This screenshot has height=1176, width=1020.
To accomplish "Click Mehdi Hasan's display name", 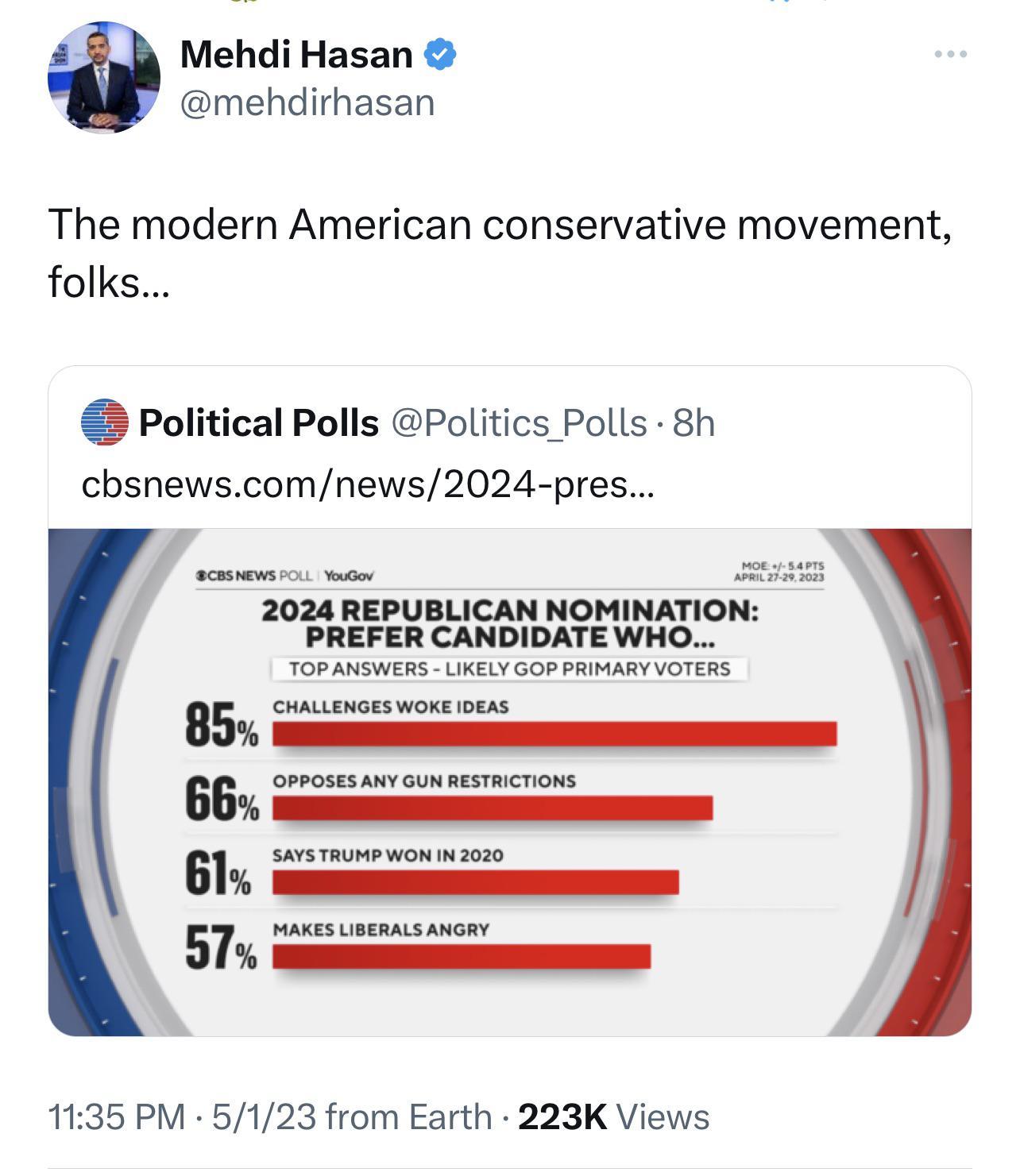I will click(296, 52).
